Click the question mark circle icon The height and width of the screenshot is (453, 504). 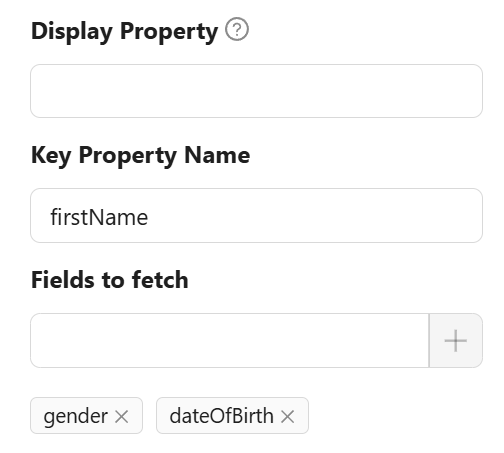(x=237, y=30)
